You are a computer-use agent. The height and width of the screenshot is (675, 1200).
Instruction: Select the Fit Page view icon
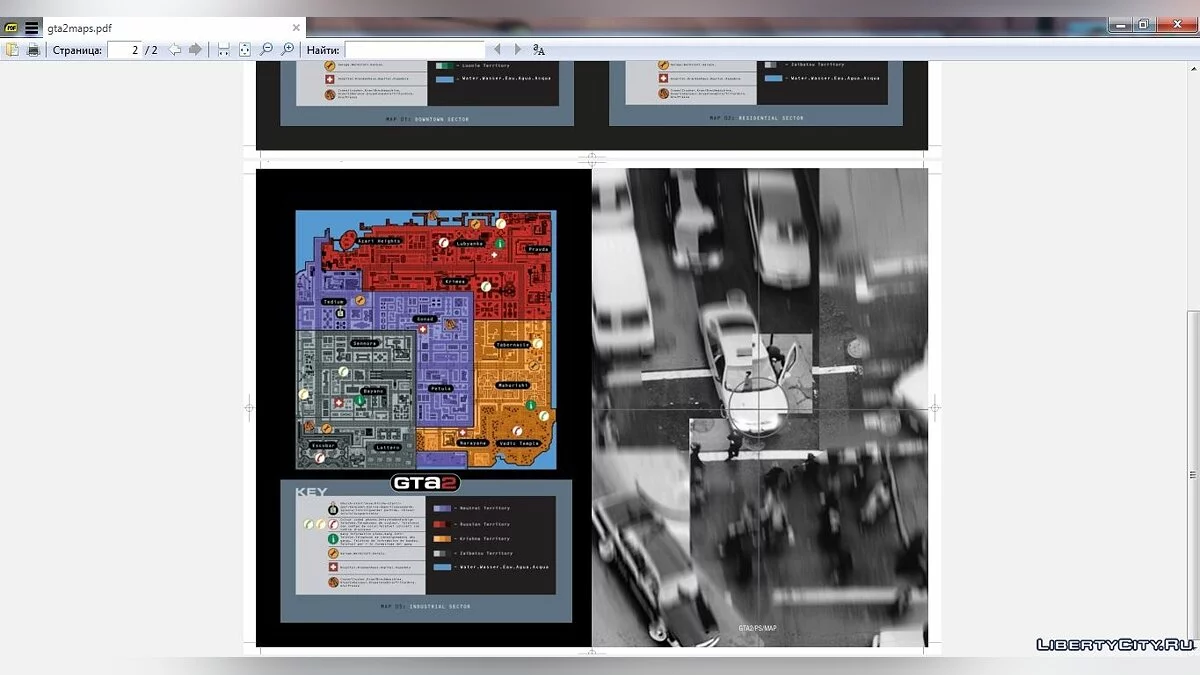(244, 49)
